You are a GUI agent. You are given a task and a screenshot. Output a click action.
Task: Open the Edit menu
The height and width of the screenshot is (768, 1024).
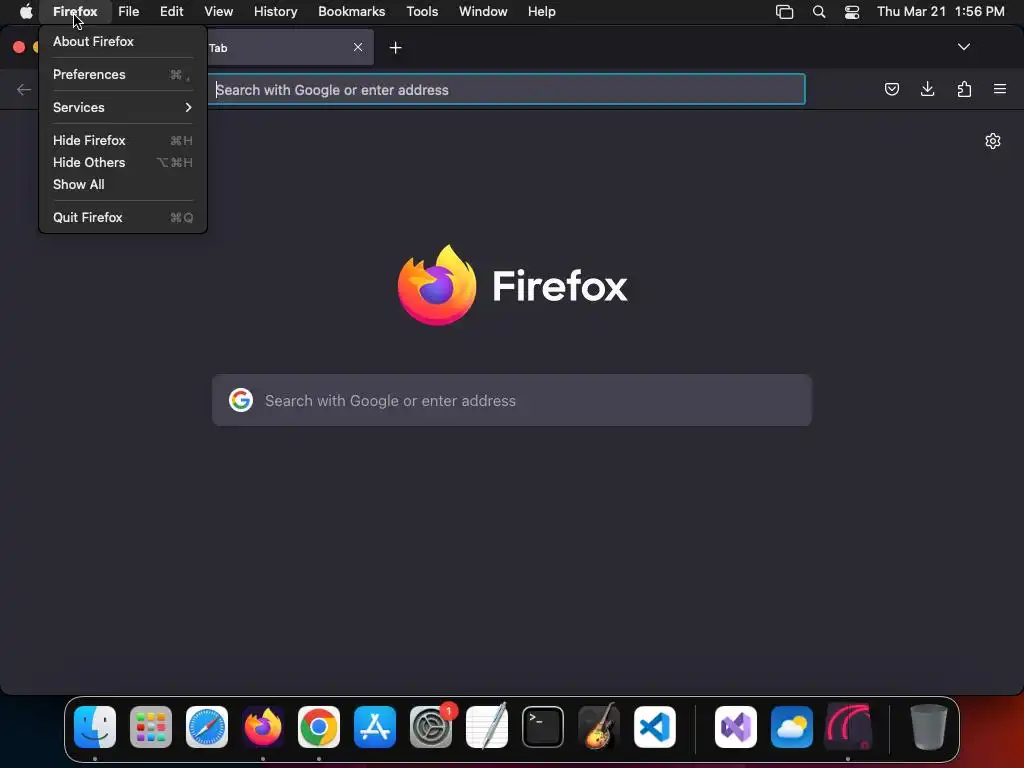172,12
